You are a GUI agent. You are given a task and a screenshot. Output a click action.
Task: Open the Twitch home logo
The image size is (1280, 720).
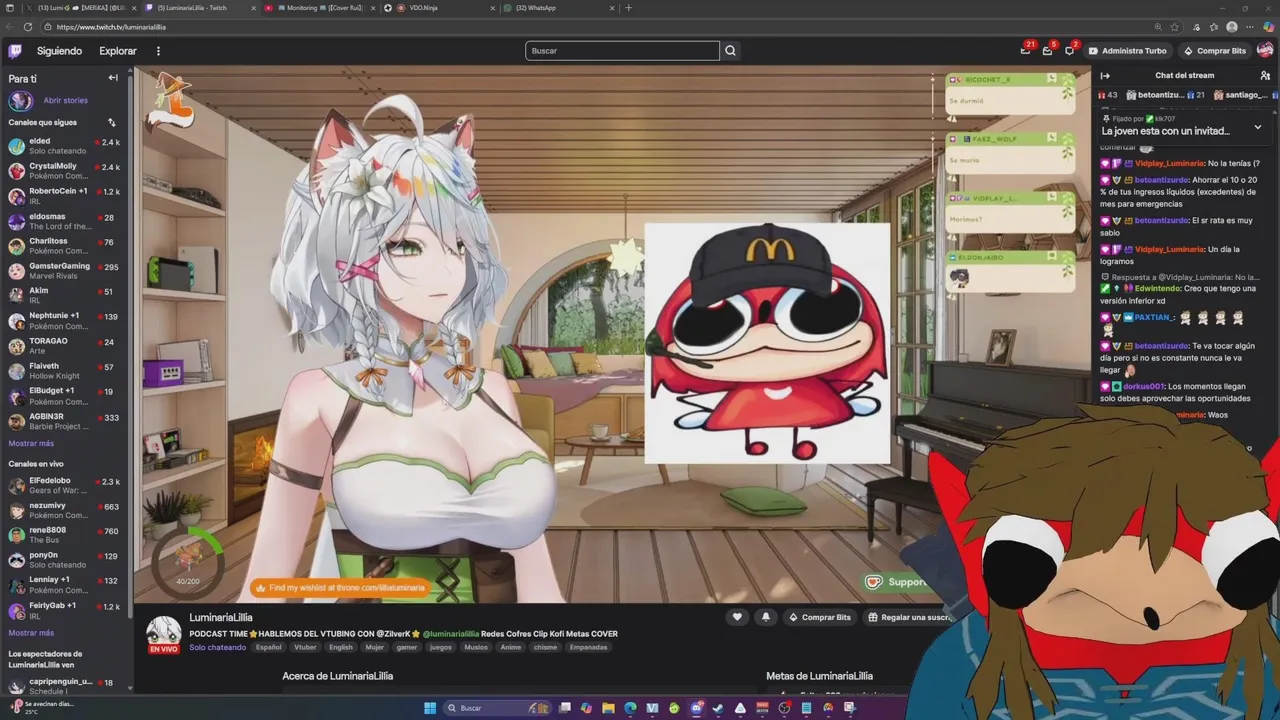pos(15,51)
